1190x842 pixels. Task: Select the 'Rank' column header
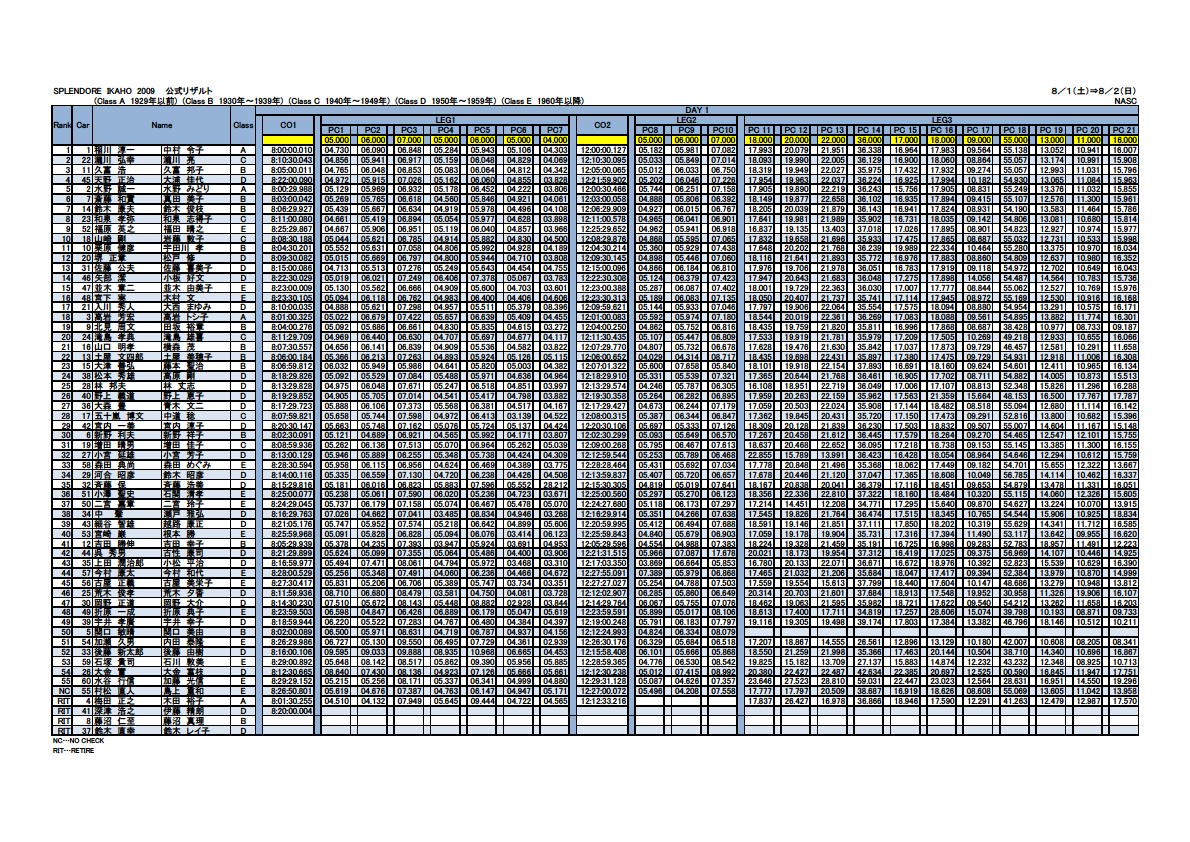tap(61, 125)
